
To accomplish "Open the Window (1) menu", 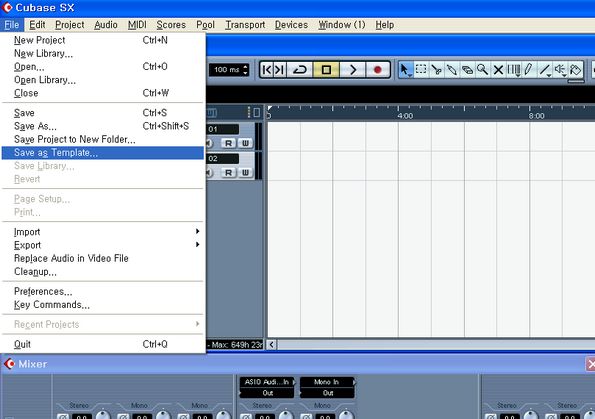I will (342, 25).
